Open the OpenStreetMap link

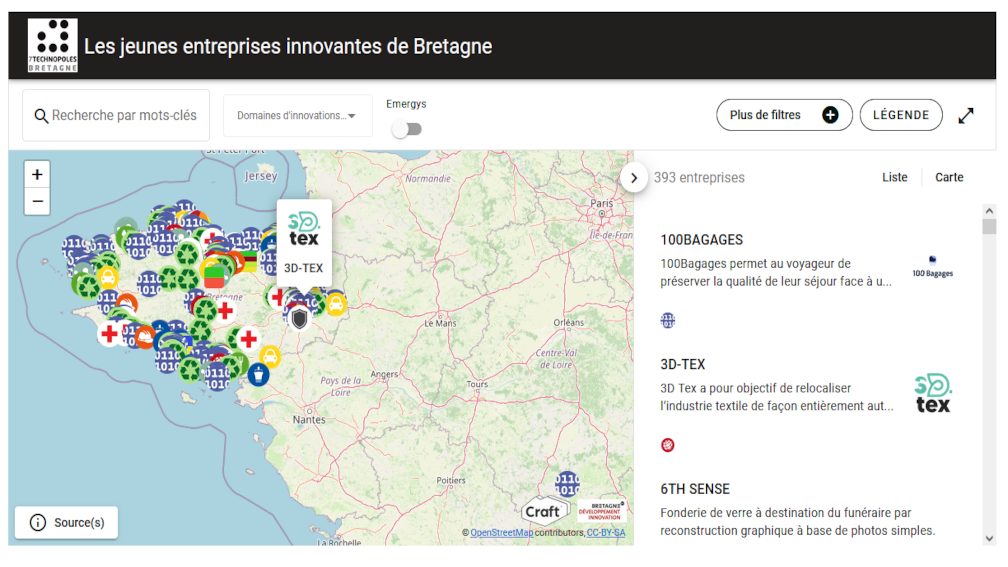coord(501,533)
